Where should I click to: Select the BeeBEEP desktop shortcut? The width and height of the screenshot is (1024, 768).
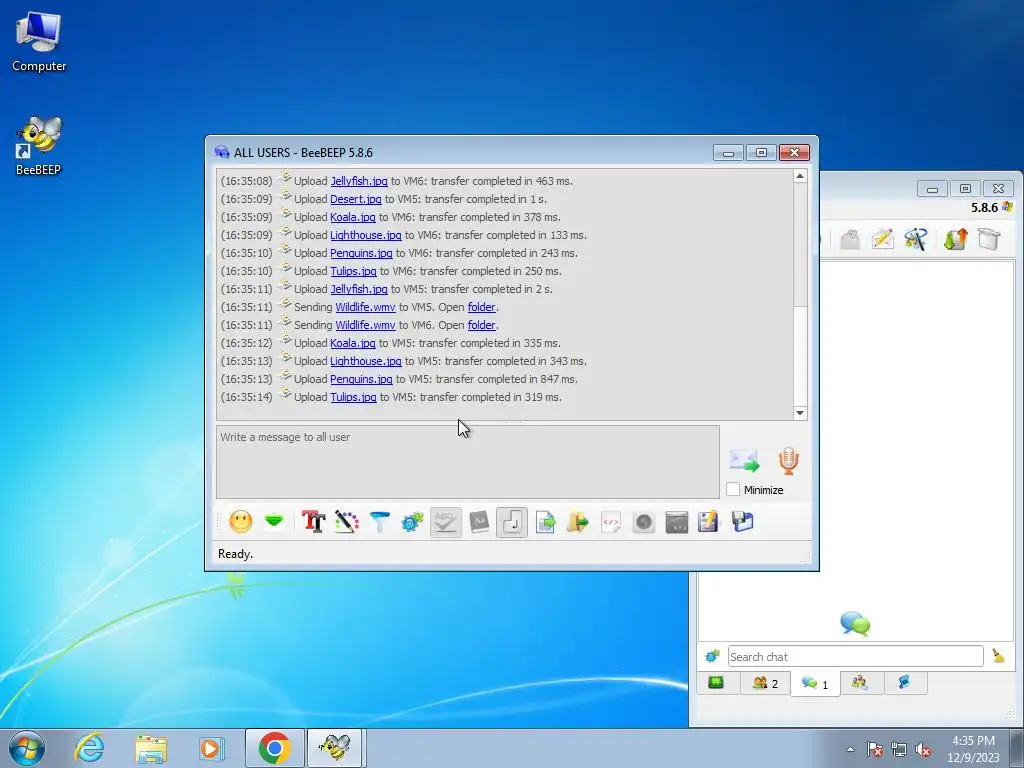coord(39,145)
